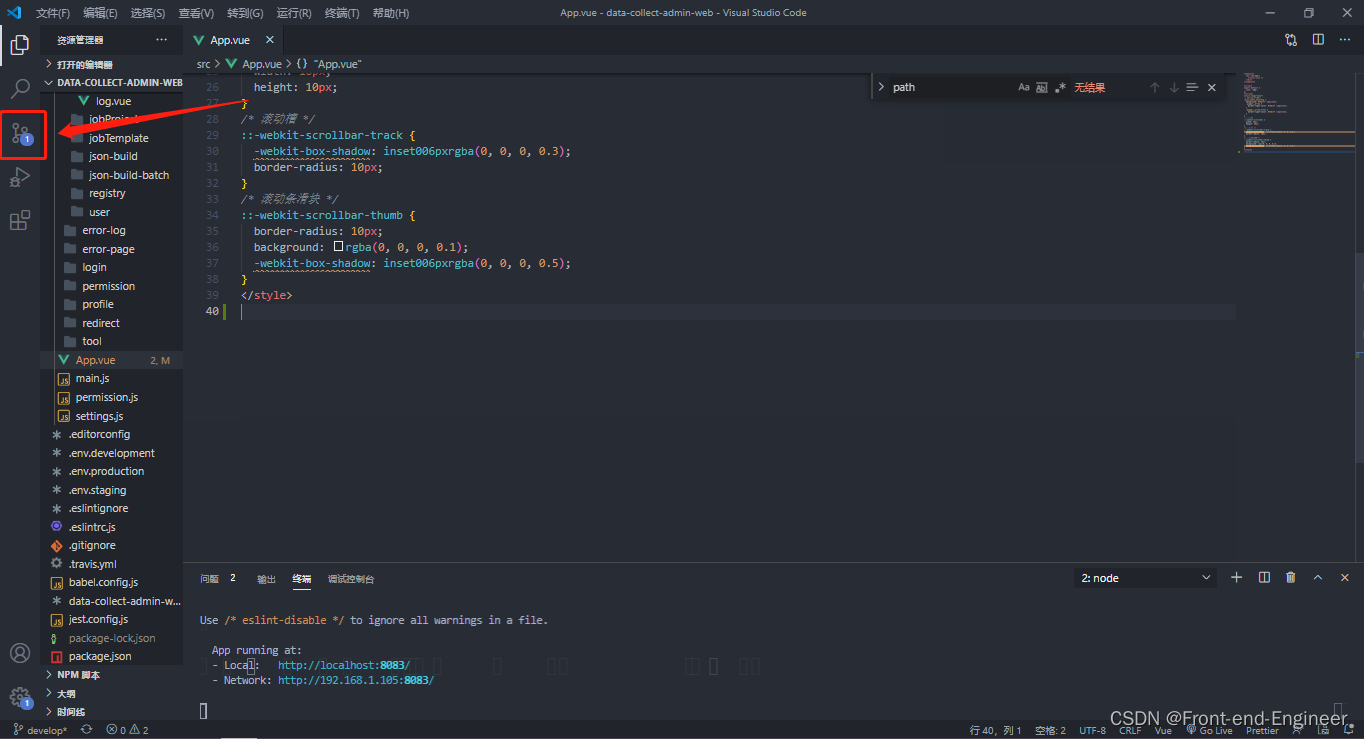Click the rgba color swatch on line 36

[338, 246]
